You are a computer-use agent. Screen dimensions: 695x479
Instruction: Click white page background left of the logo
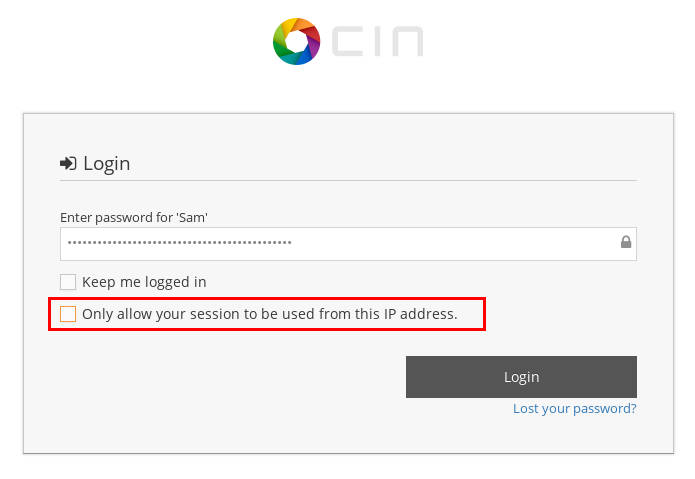[x=150, y=41]
